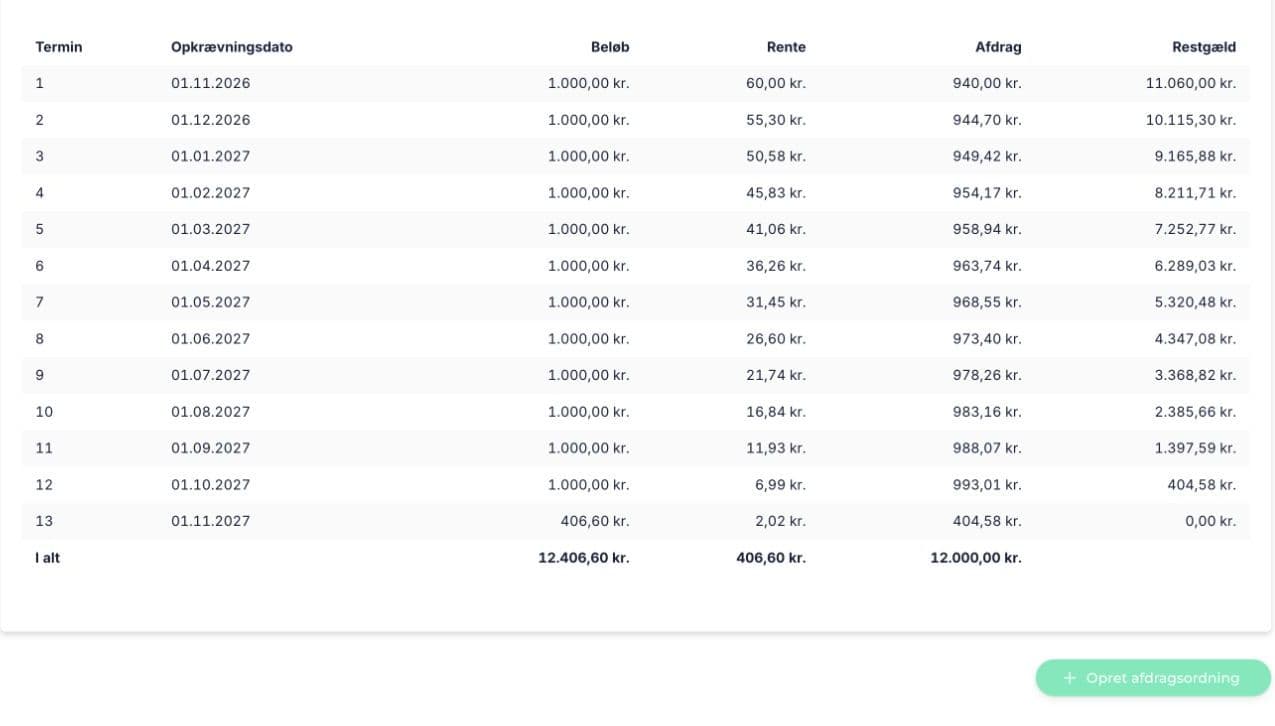Select remaining debt 5.320,48 kr.
The width and height of the screenshot is (1275, 726).
pos(1196,302)
